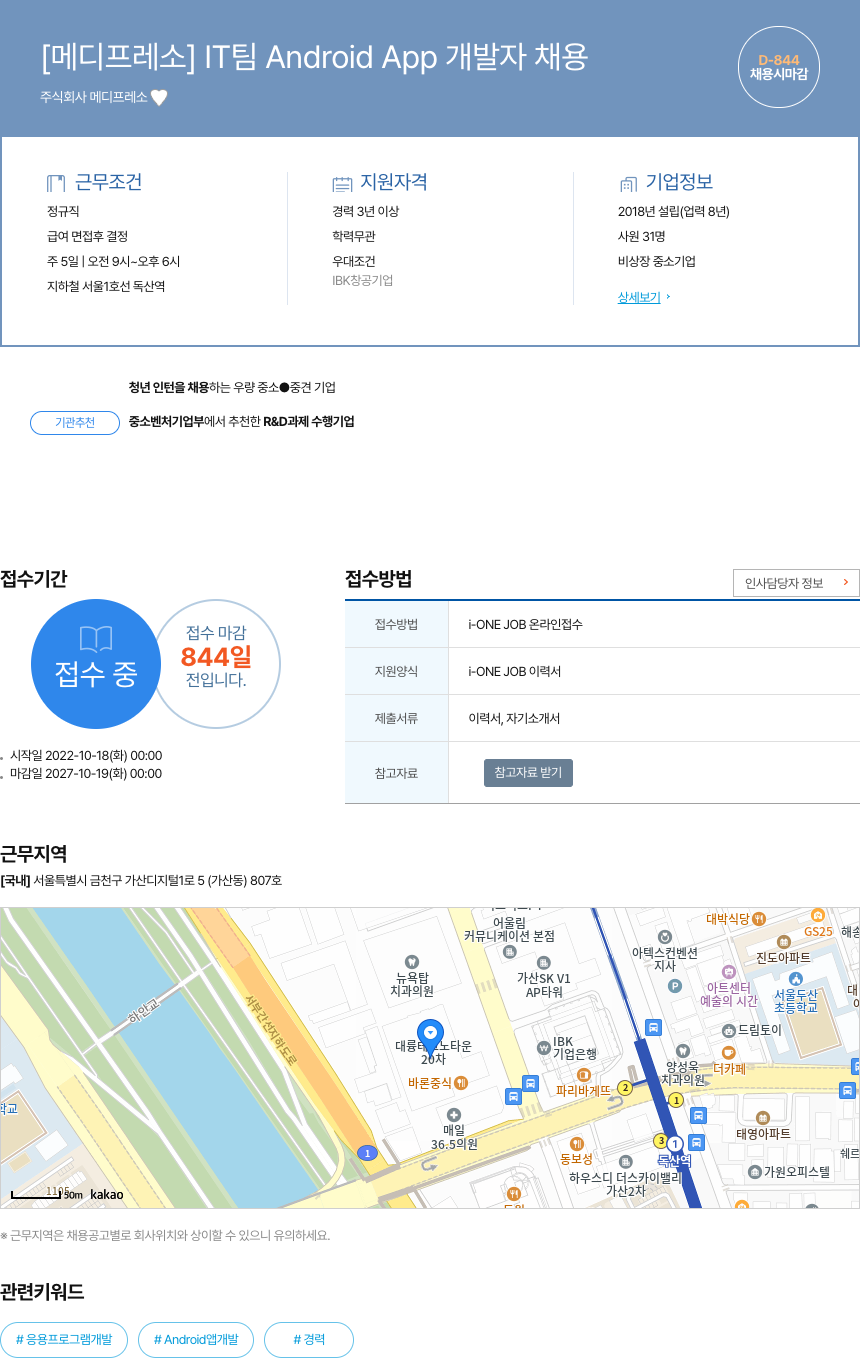Select the #경력 keyword tag

click(x=309, y=1340)
